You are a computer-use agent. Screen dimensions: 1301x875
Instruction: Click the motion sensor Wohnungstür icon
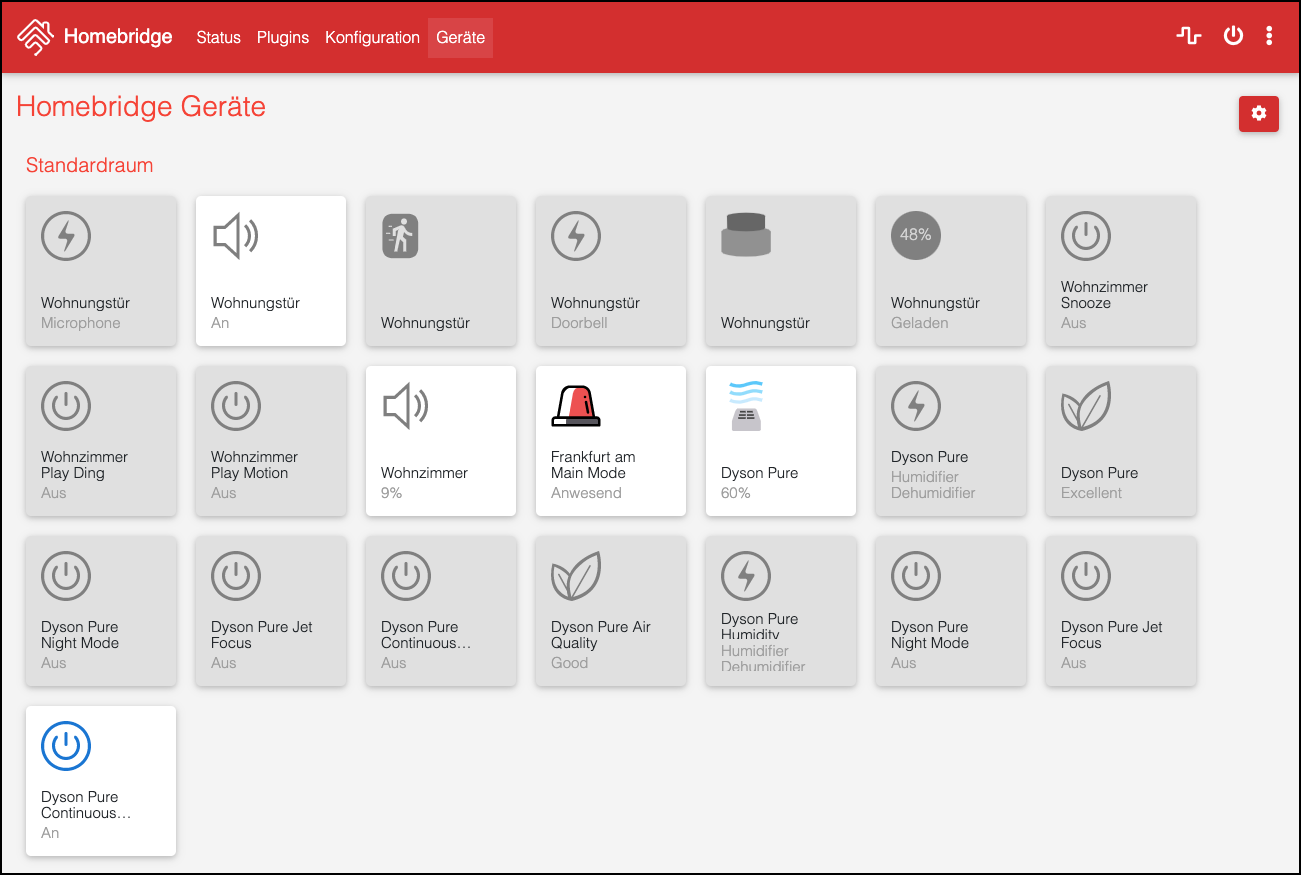coord(400,237)
